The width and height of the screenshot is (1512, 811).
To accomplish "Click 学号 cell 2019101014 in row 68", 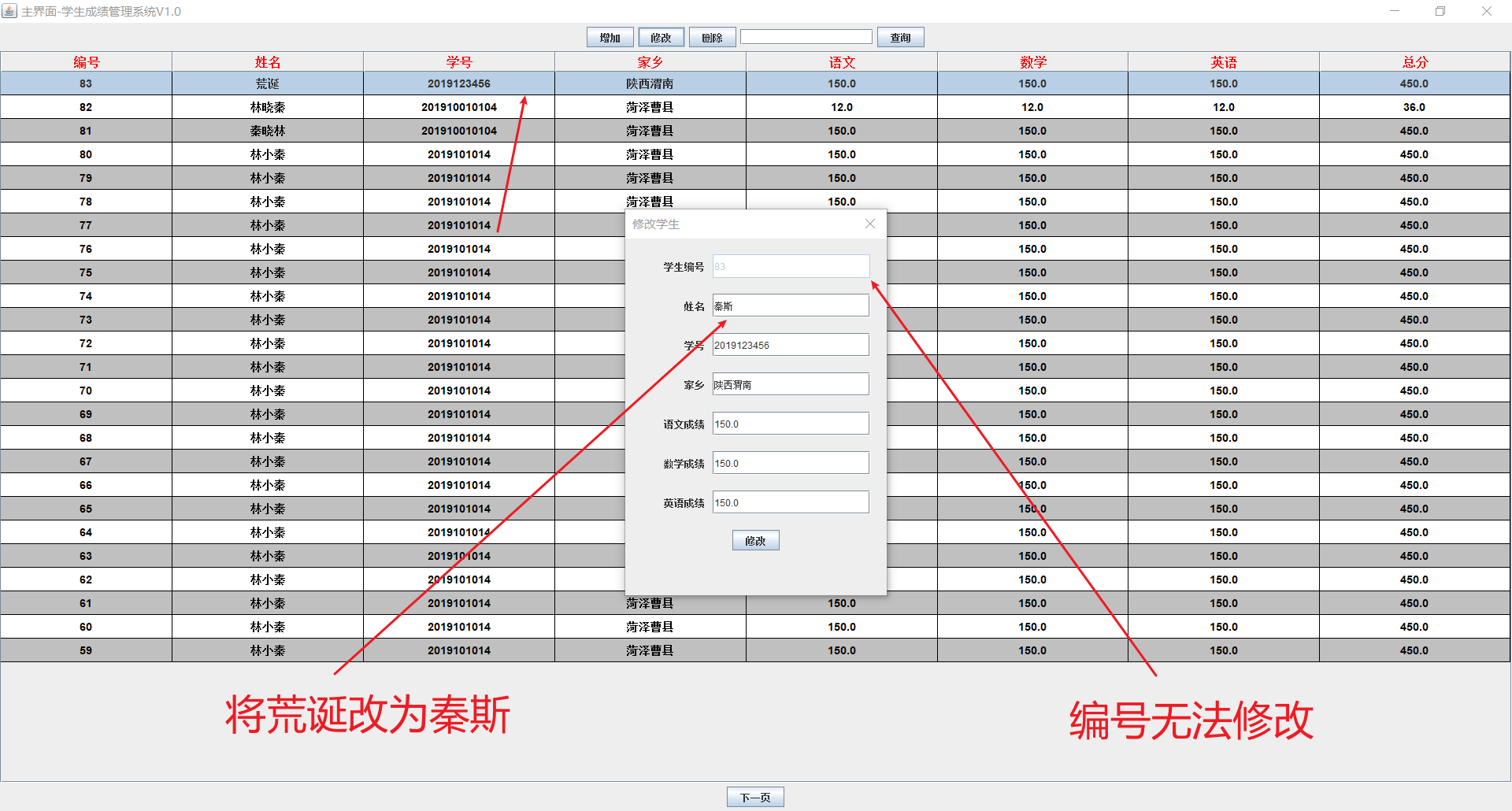I will (x=459, y=438).
